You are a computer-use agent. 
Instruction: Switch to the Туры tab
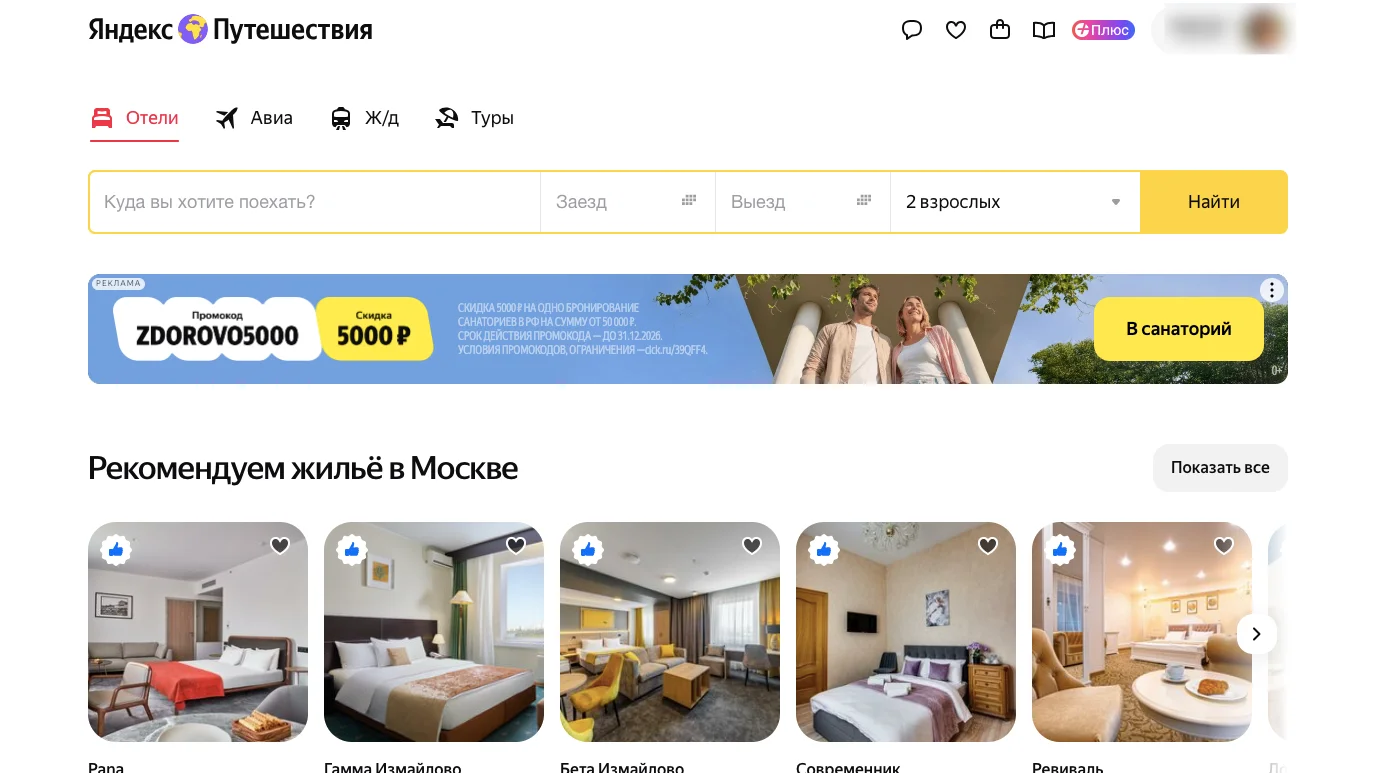[x=475, y=118]
